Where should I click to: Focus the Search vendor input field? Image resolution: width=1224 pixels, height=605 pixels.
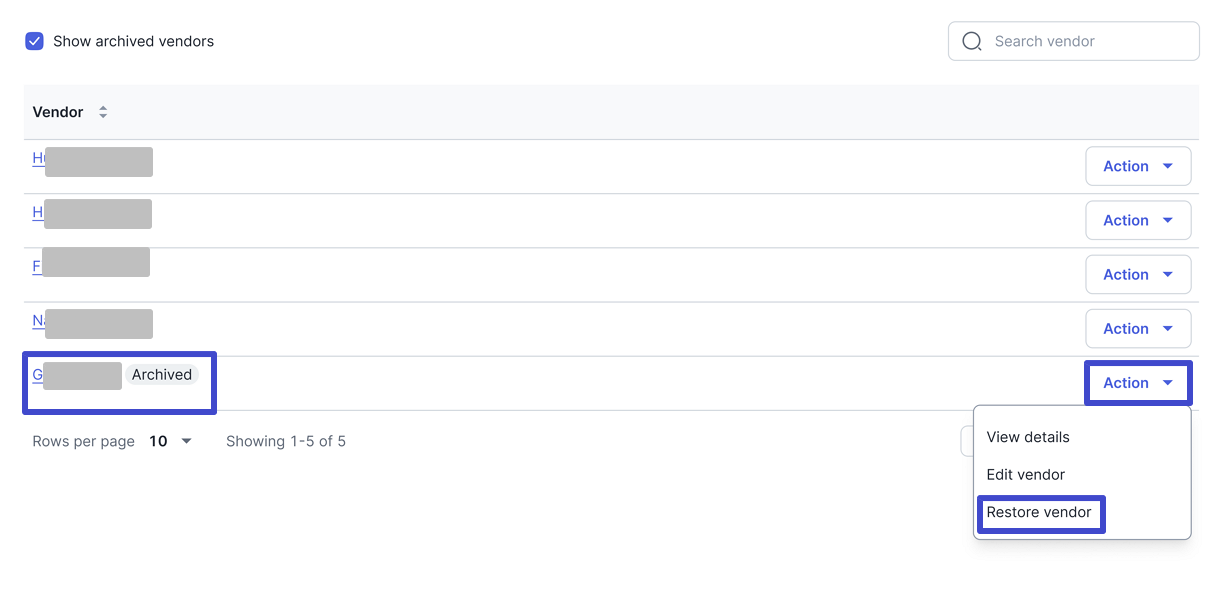1073,41
